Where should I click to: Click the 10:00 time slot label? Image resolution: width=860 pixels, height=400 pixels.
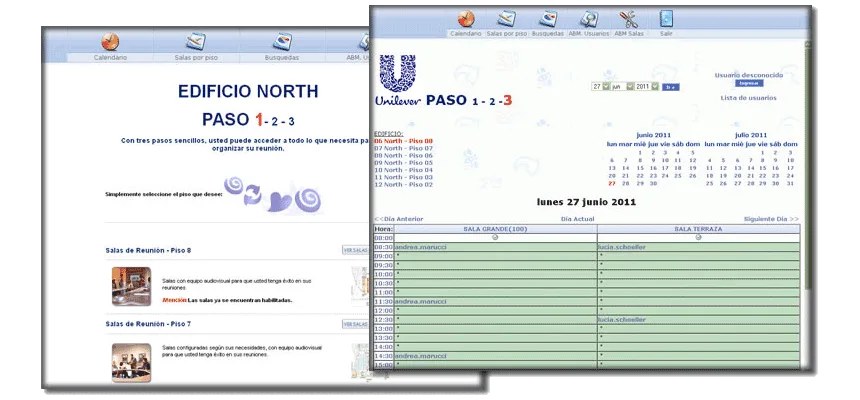[383, 274]
